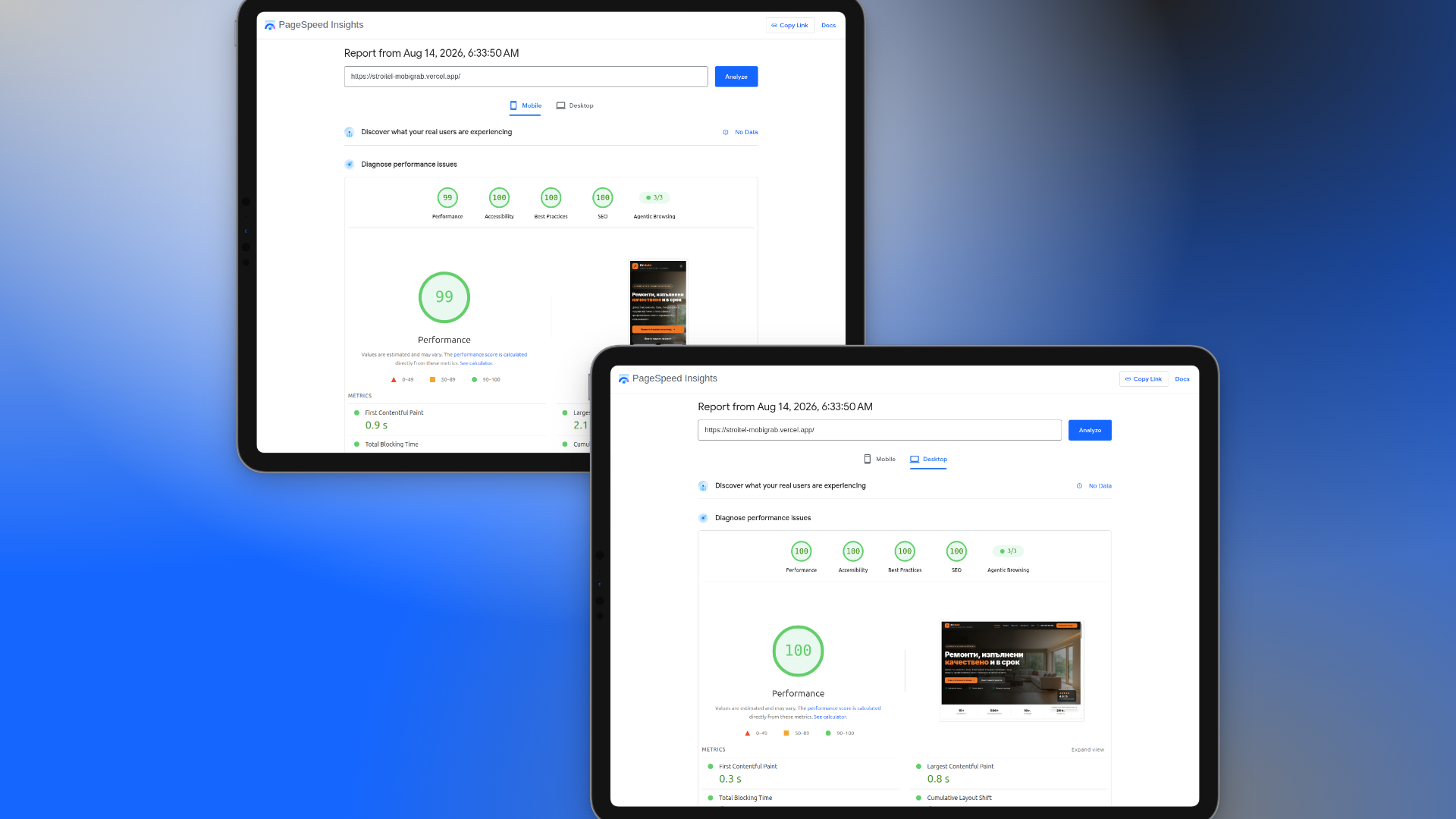Click Total Blocking Time label in upper tablet
1456x819 pixels.
coord(391,444)
